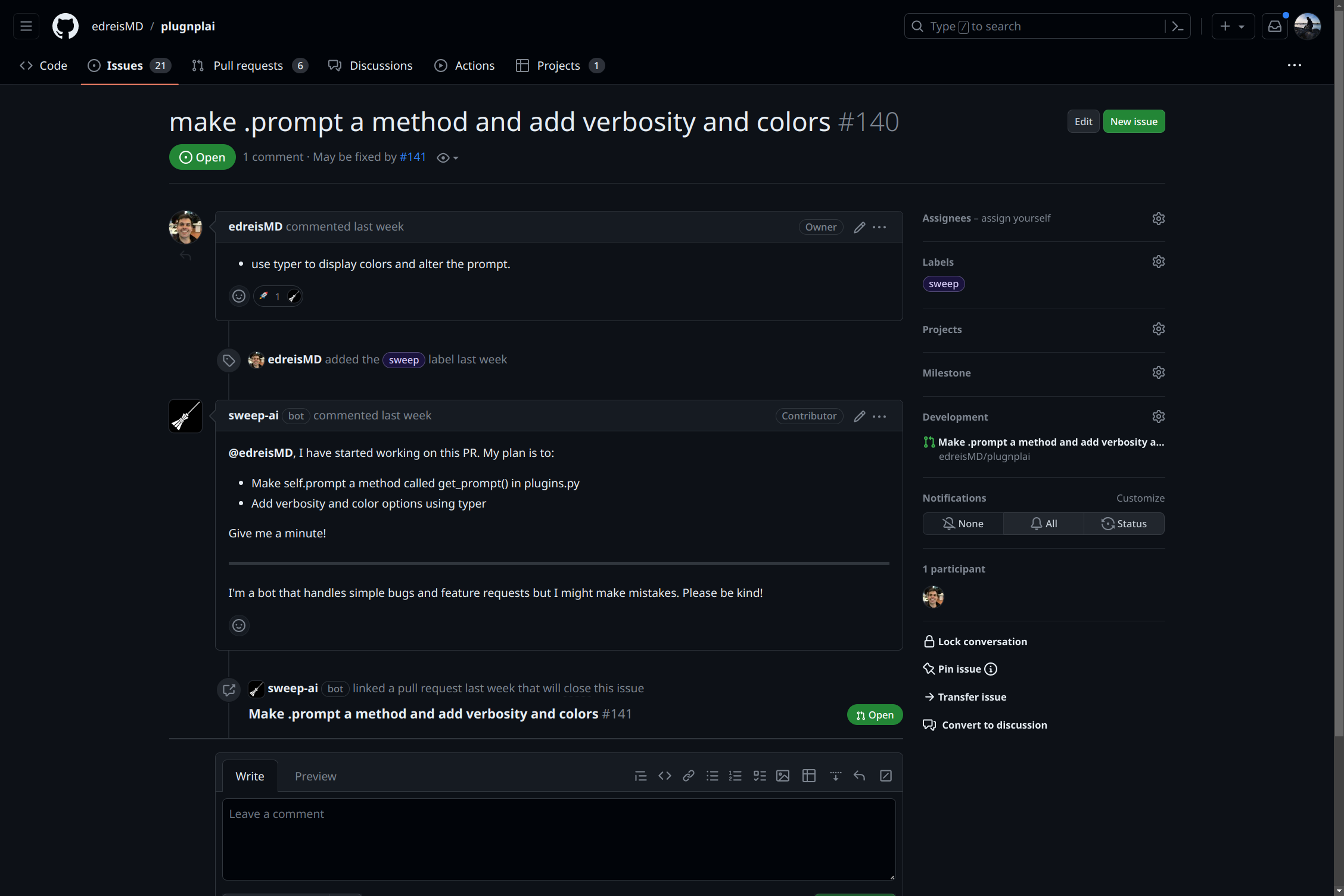Open development linked pull request in sidebar
Screen dimensions: 1344x896
click(x=1050, y=442)
